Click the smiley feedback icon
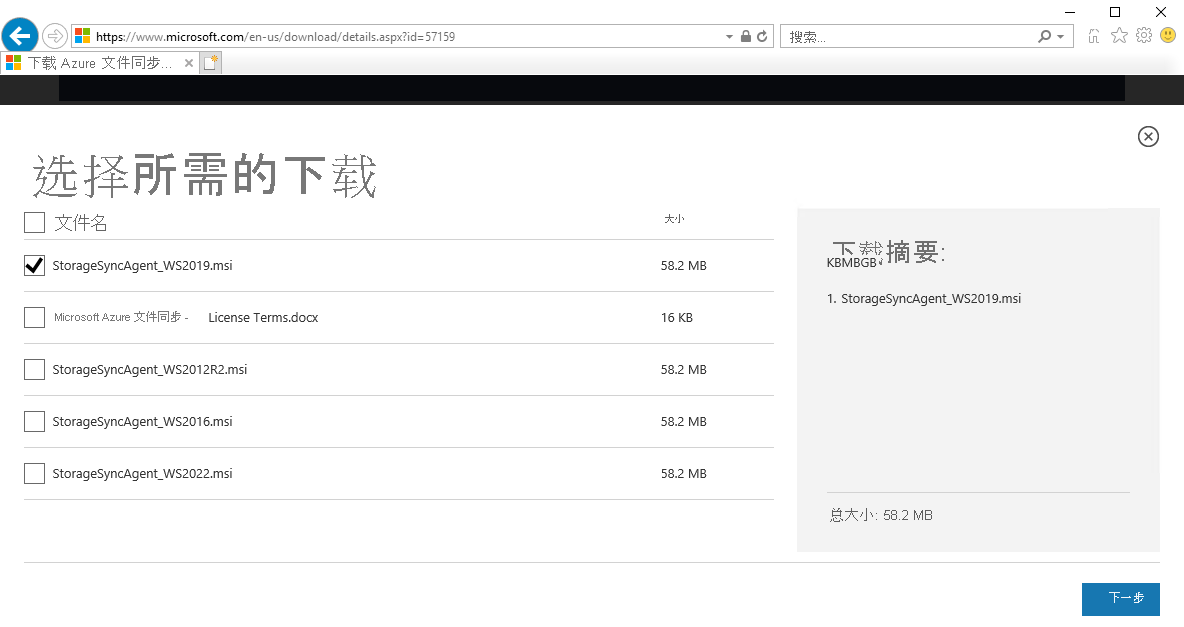1184x627 pixels. tap(1168, 36)
